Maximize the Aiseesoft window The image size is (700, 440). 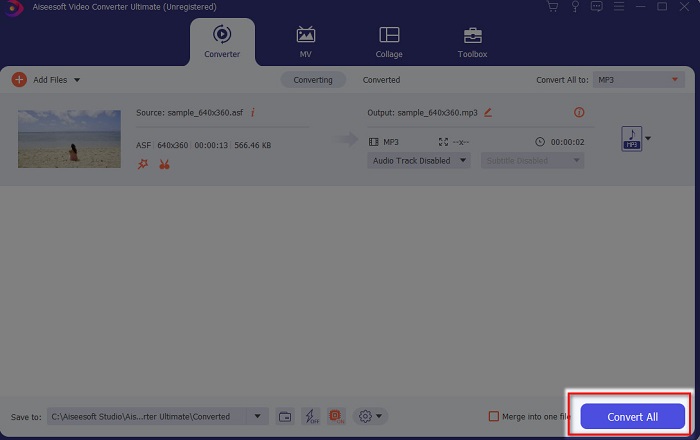coord(662,7)
